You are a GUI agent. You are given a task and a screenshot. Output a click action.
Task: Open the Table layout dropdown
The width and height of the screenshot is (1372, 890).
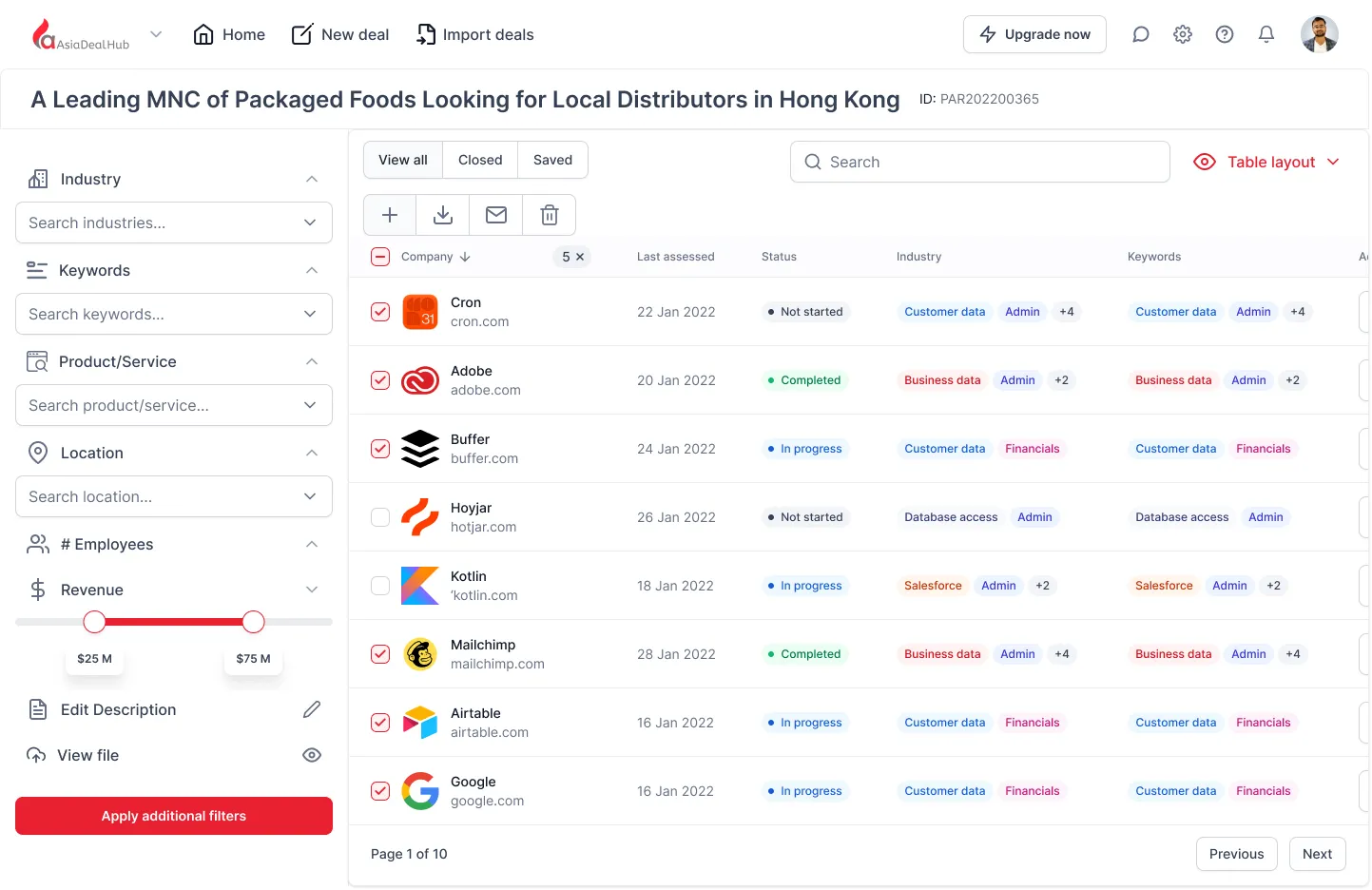click(1266, 162)
